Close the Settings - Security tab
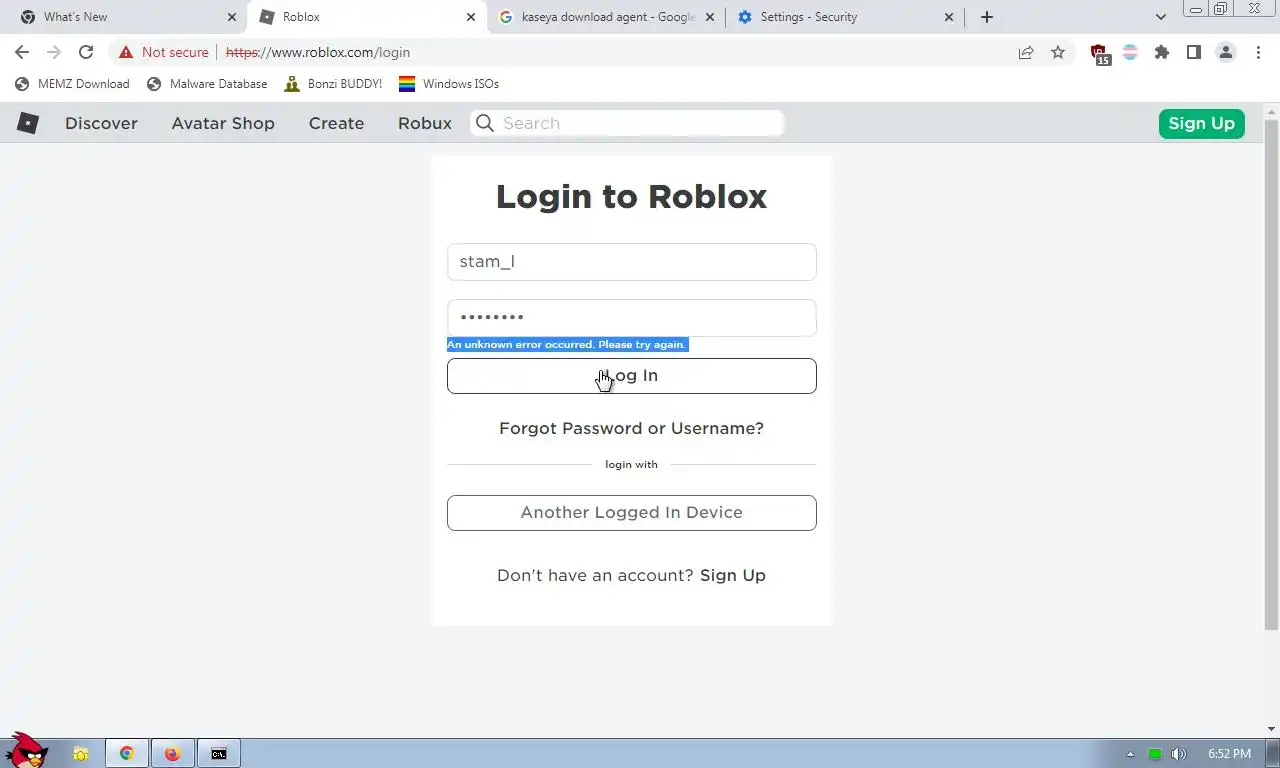1280x768 pixels. 949,17
